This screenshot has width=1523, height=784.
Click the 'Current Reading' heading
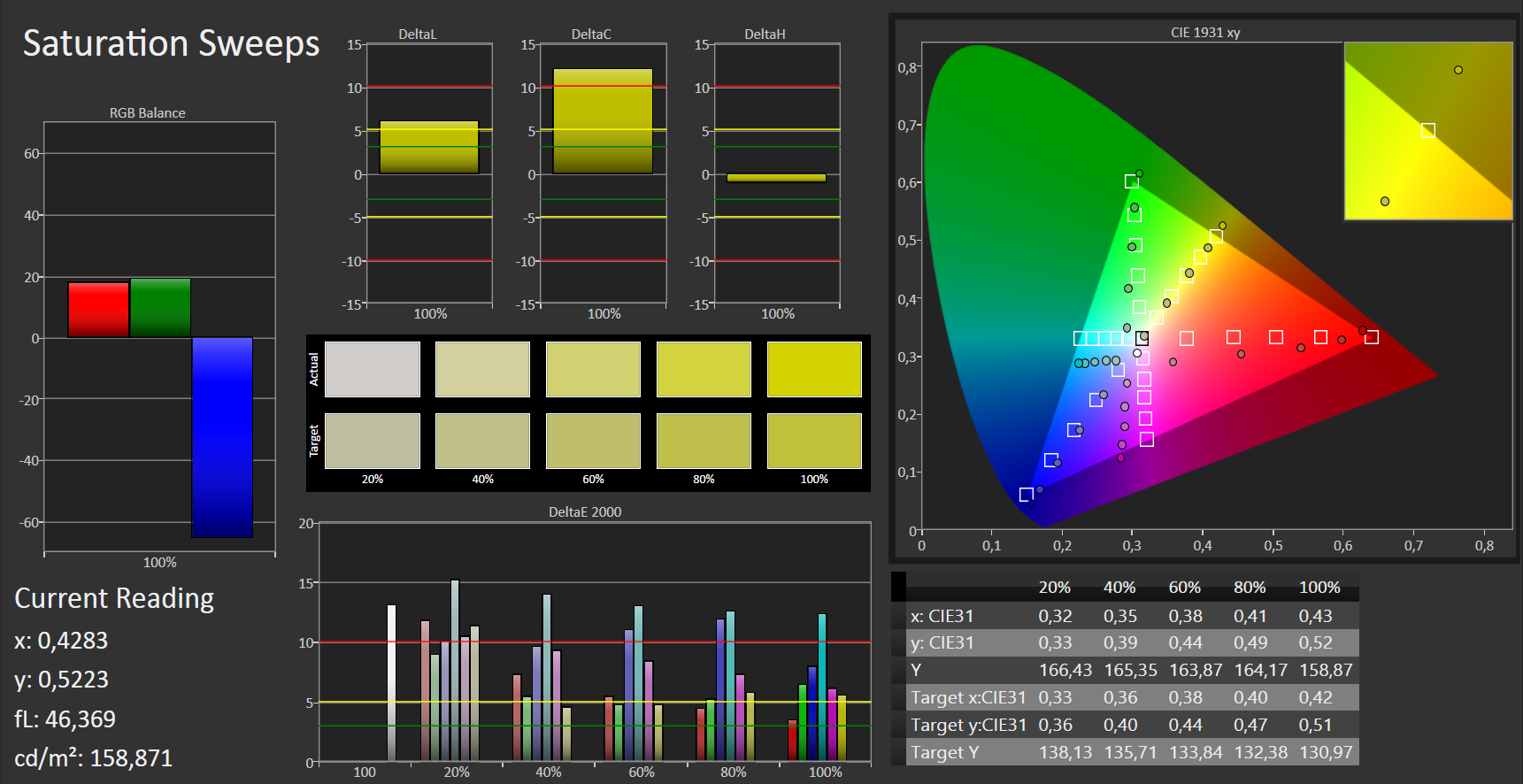pos(114,599)
